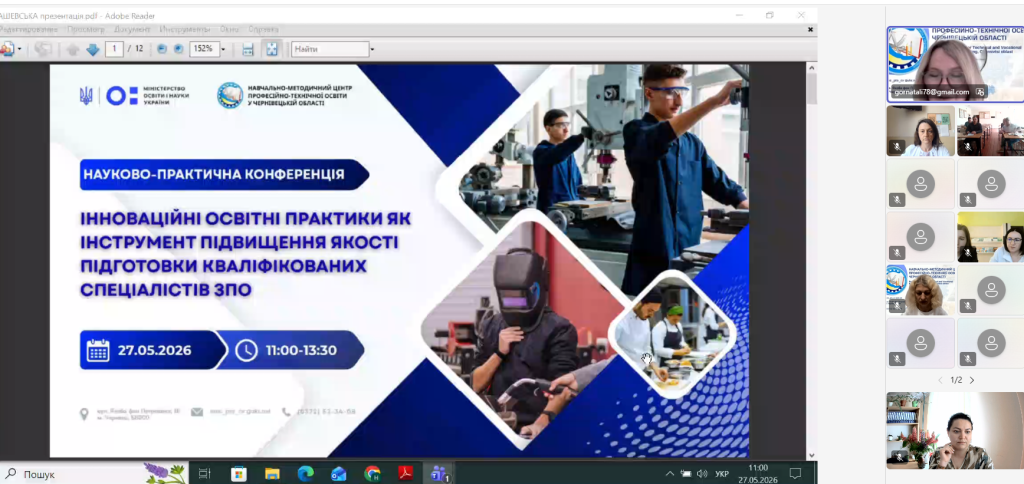Click the current page number box

114,49
